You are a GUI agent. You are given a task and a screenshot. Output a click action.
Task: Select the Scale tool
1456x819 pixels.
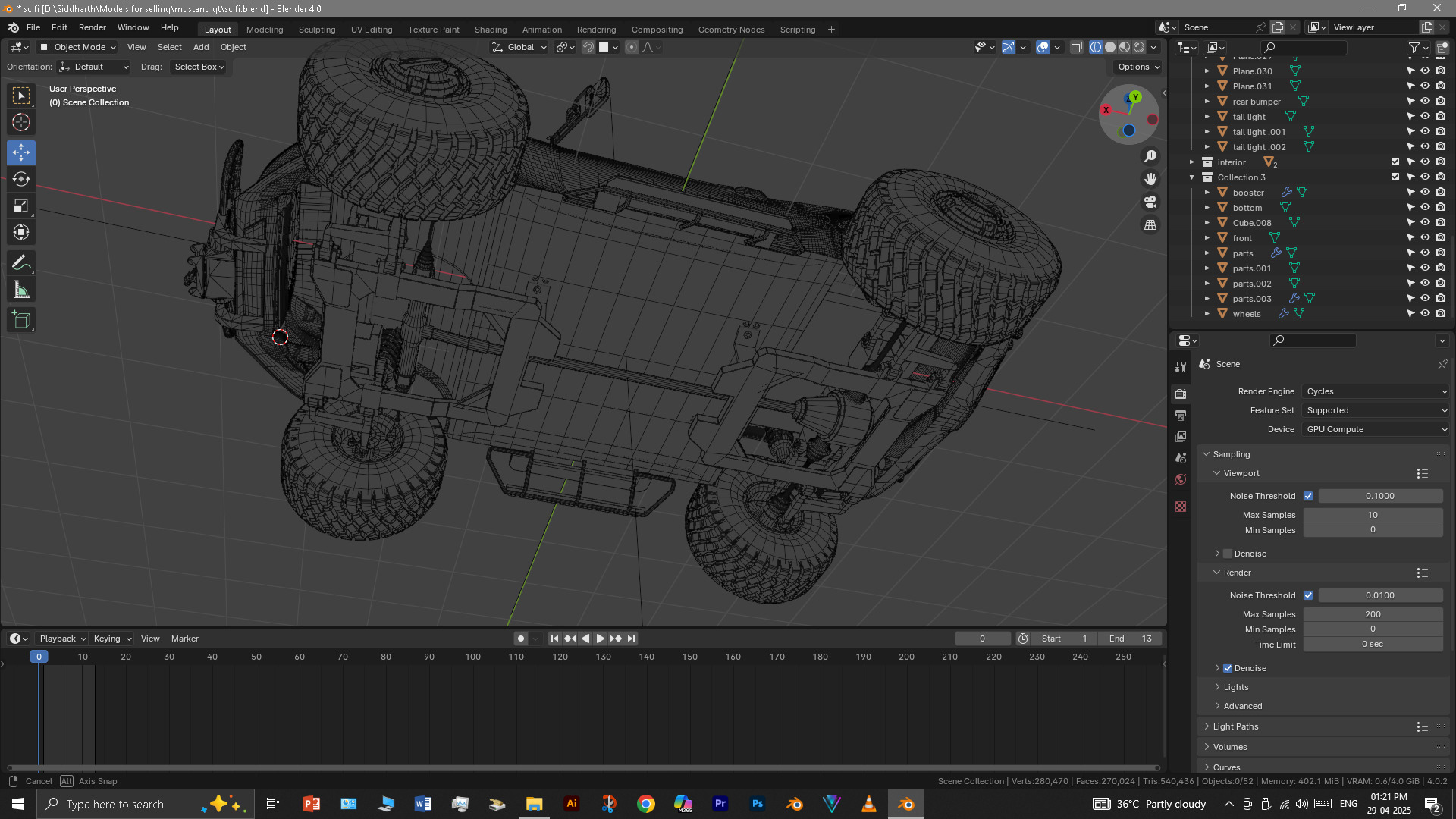pos(21,206)
